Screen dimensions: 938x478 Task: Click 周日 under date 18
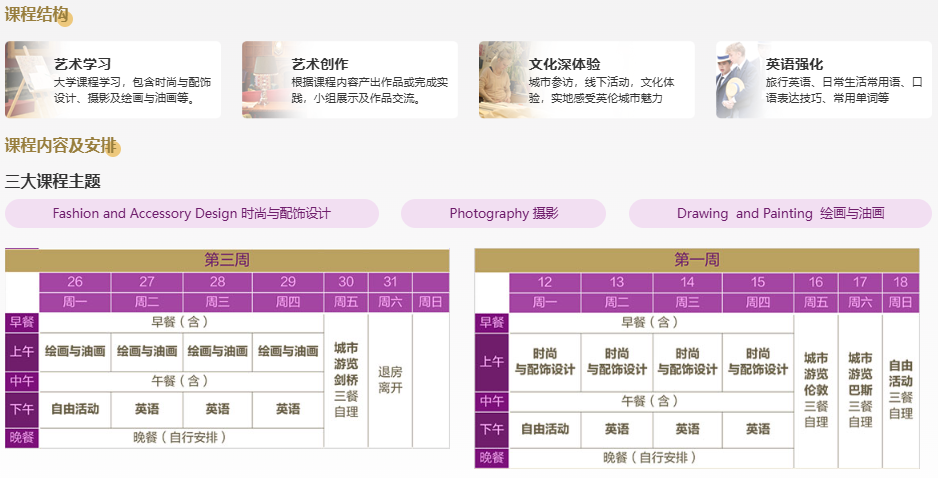[x=900, y=302]
